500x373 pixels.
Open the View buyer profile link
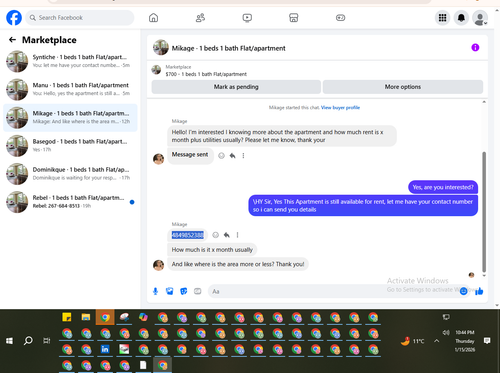pos(340,107)
